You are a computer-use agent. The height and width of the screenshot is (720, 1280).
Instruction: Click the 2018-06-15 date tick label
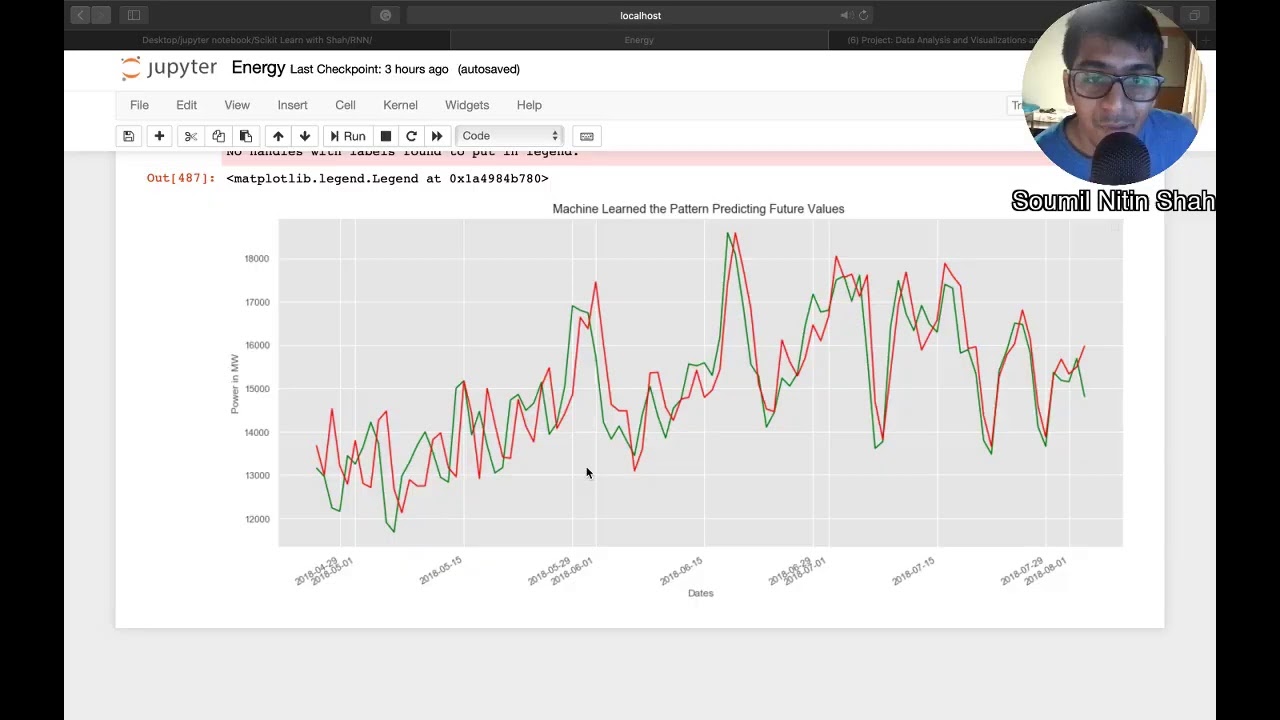tap(681, 572)
